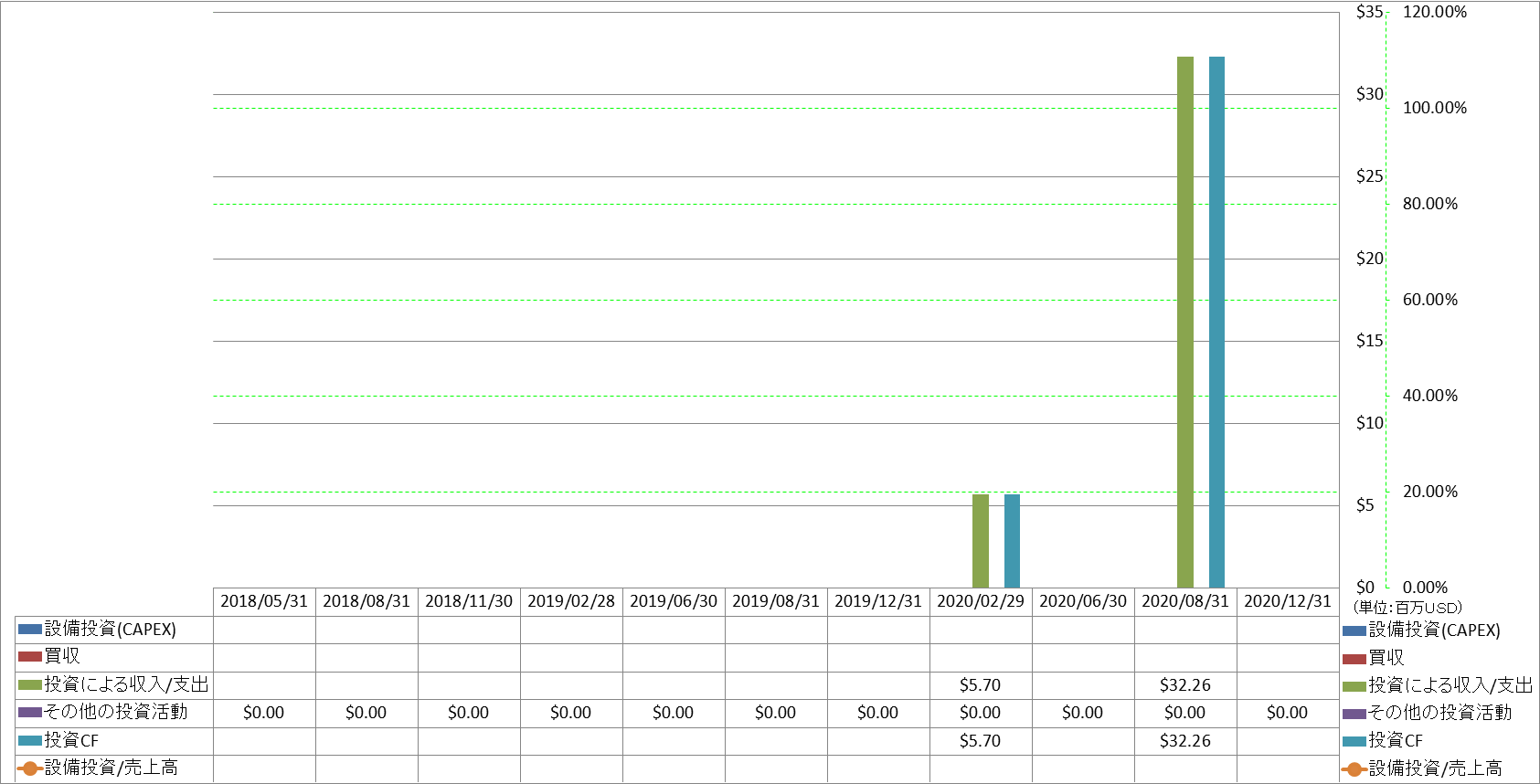
Task: Click the 2018/11/30 date column header
Action: click(x=469, y=601)
